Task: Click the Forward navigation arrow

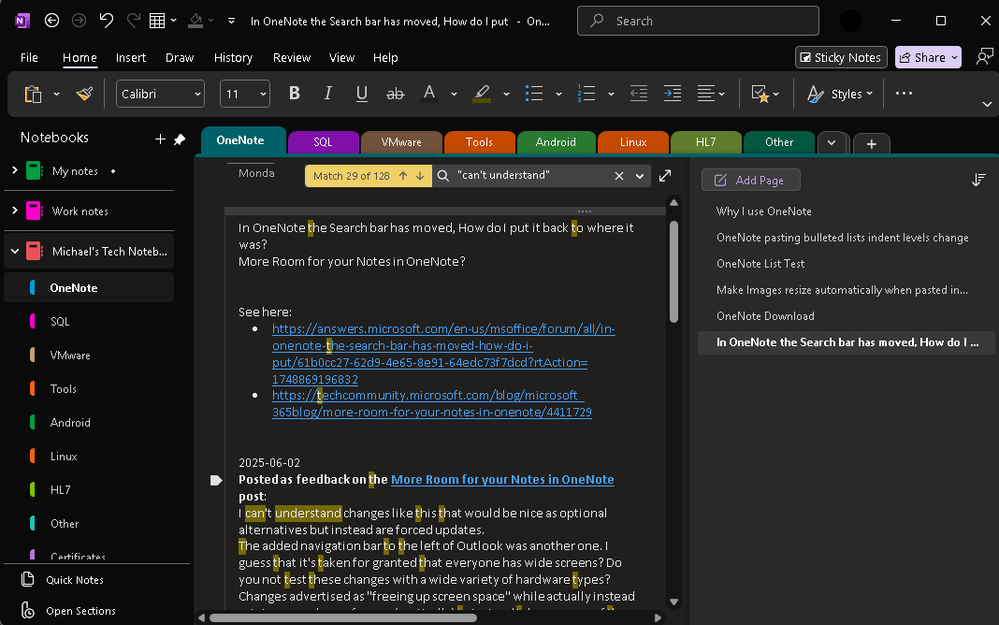Action: (x=79, y=20)
